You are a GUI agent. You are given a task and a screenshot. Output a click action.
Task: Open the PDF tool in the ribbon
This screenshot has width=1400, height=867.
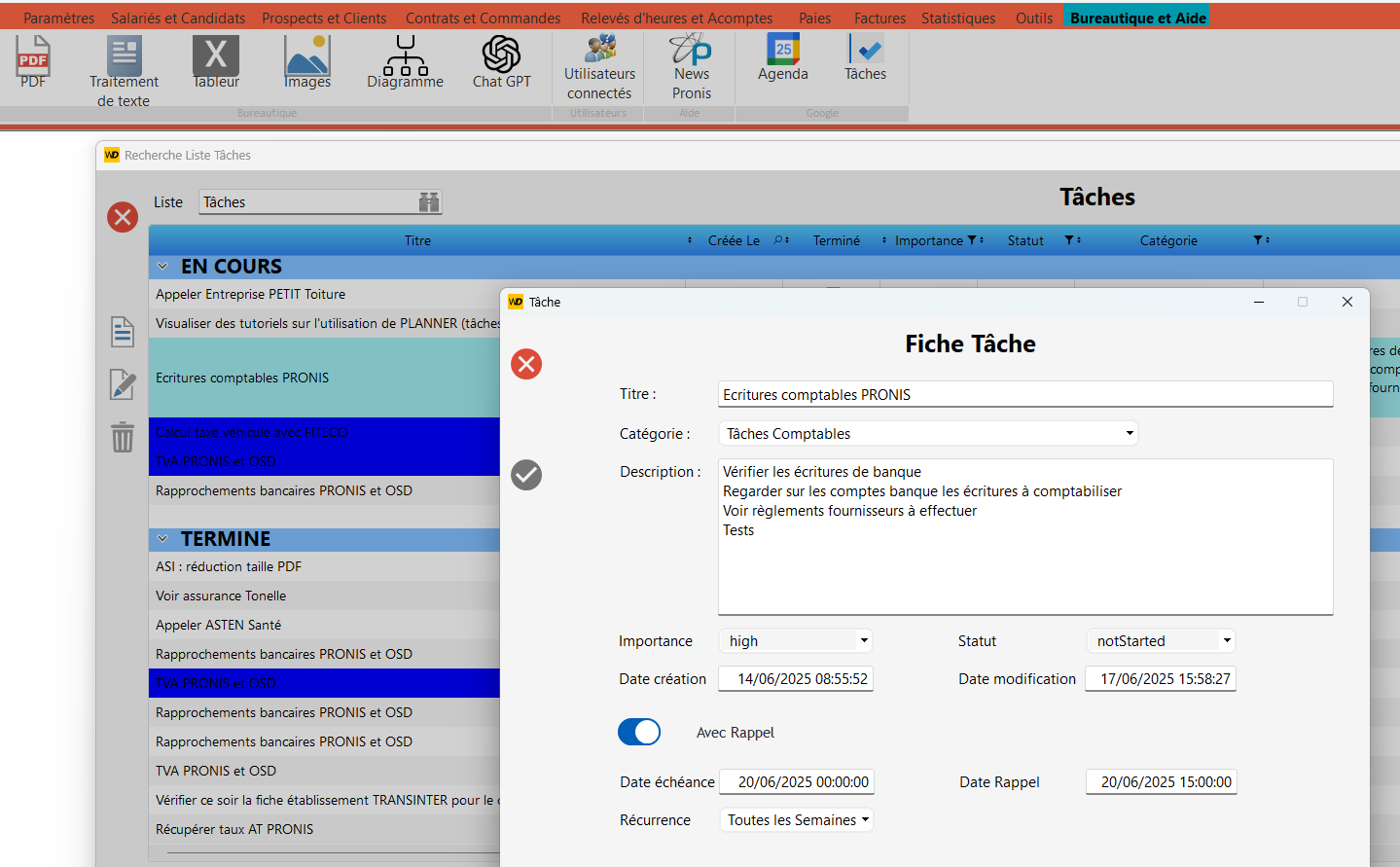click(x=33, y=62)
